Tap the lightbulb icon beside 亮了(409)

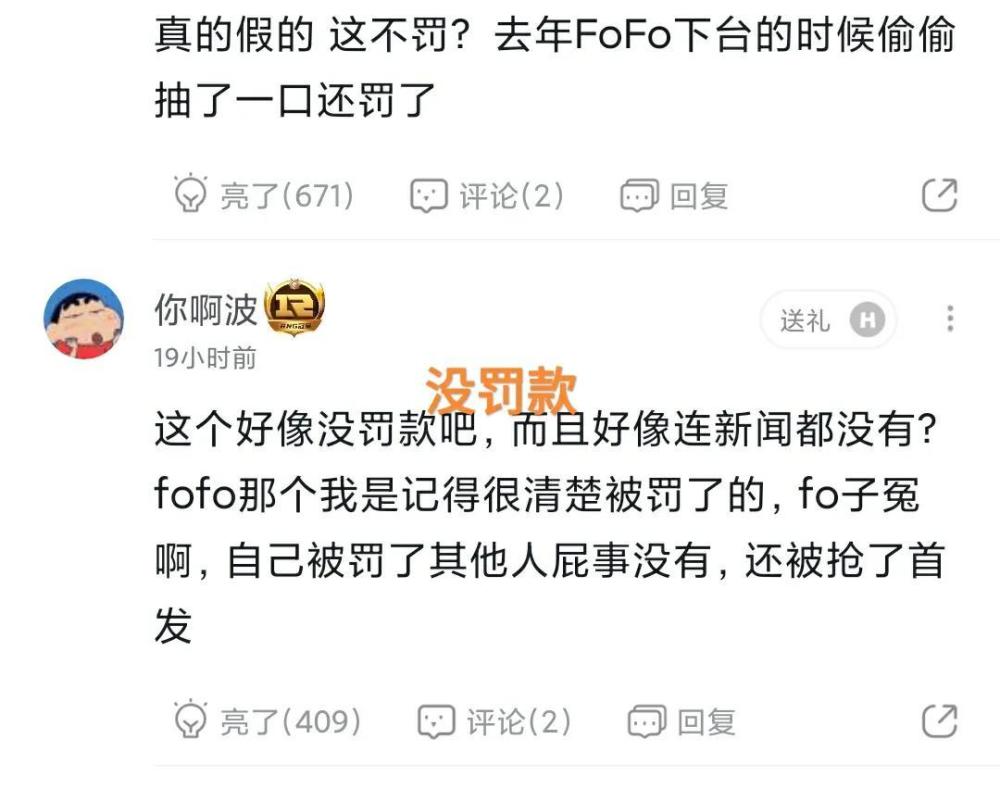(190, 719)
